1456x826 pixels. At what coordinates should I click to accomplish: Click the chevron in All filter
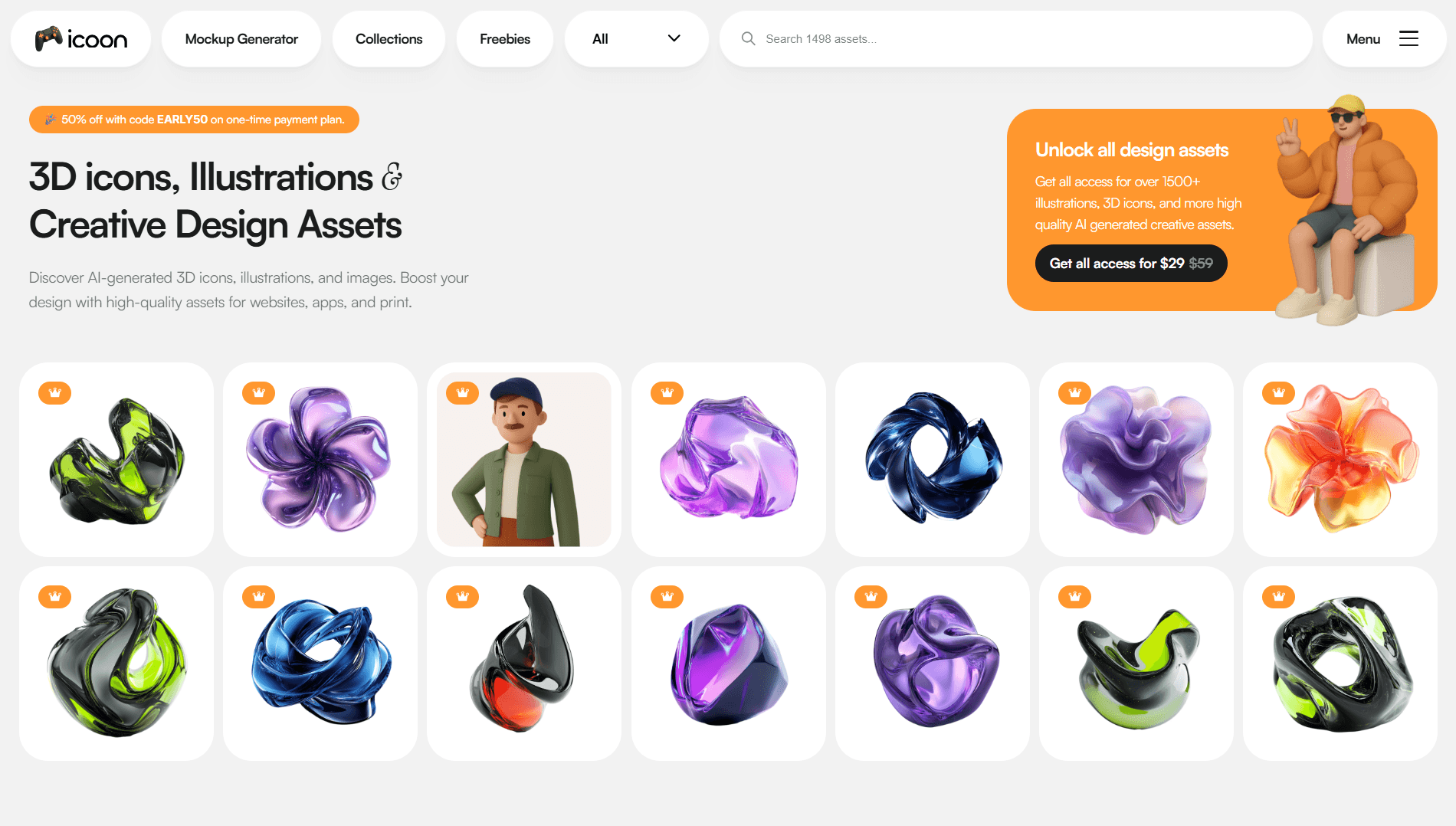point(674,38)
